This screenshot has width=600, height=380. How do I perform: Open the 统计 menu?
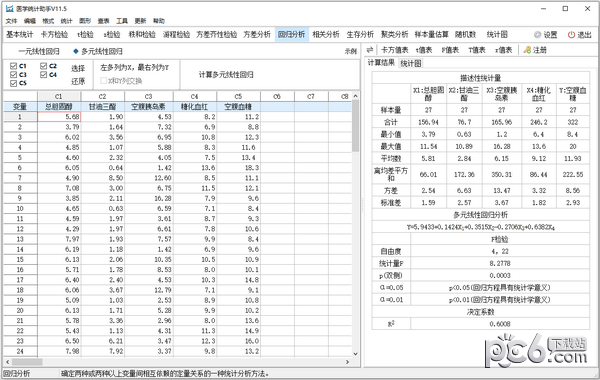tap(67, 21)
